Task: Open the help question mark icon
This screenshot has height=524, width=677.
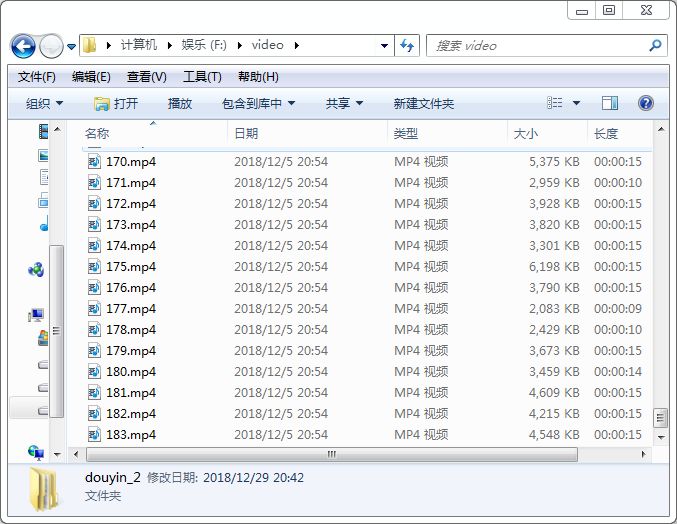Action: coord(646,103)
